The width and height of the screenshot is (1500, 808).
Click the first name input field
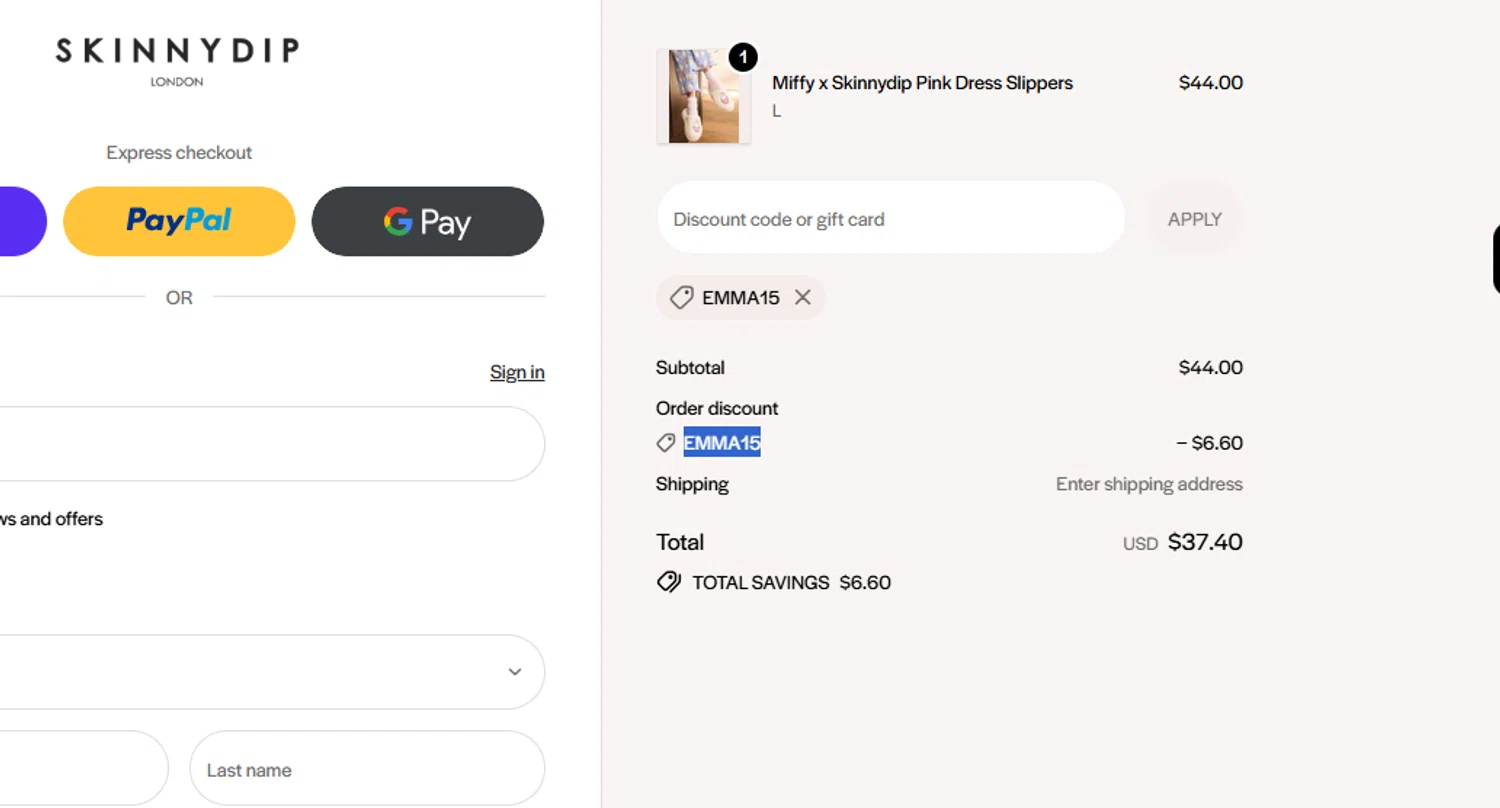click(80, 769)
